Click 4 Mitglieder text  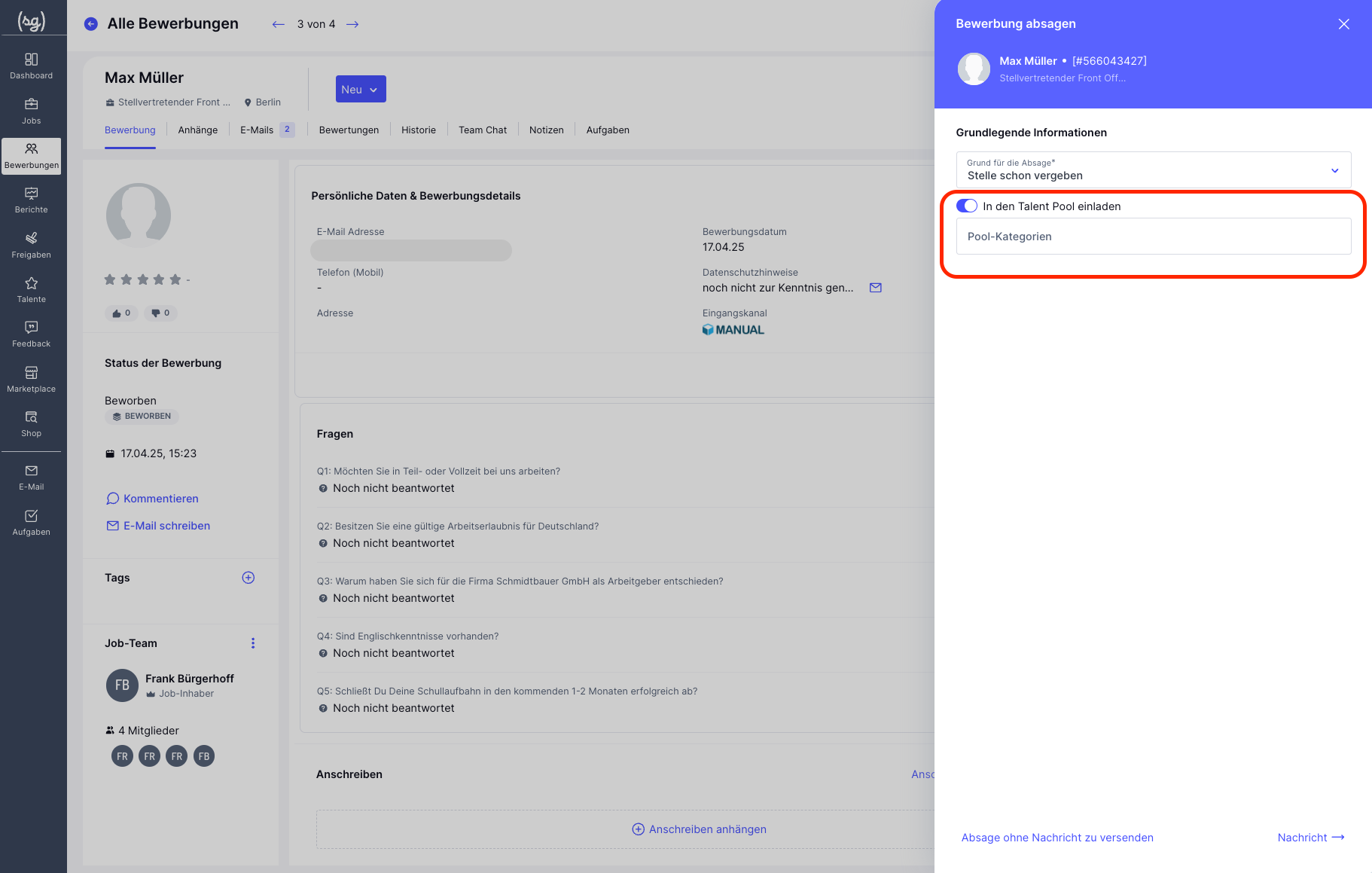(x=148, y=731)
